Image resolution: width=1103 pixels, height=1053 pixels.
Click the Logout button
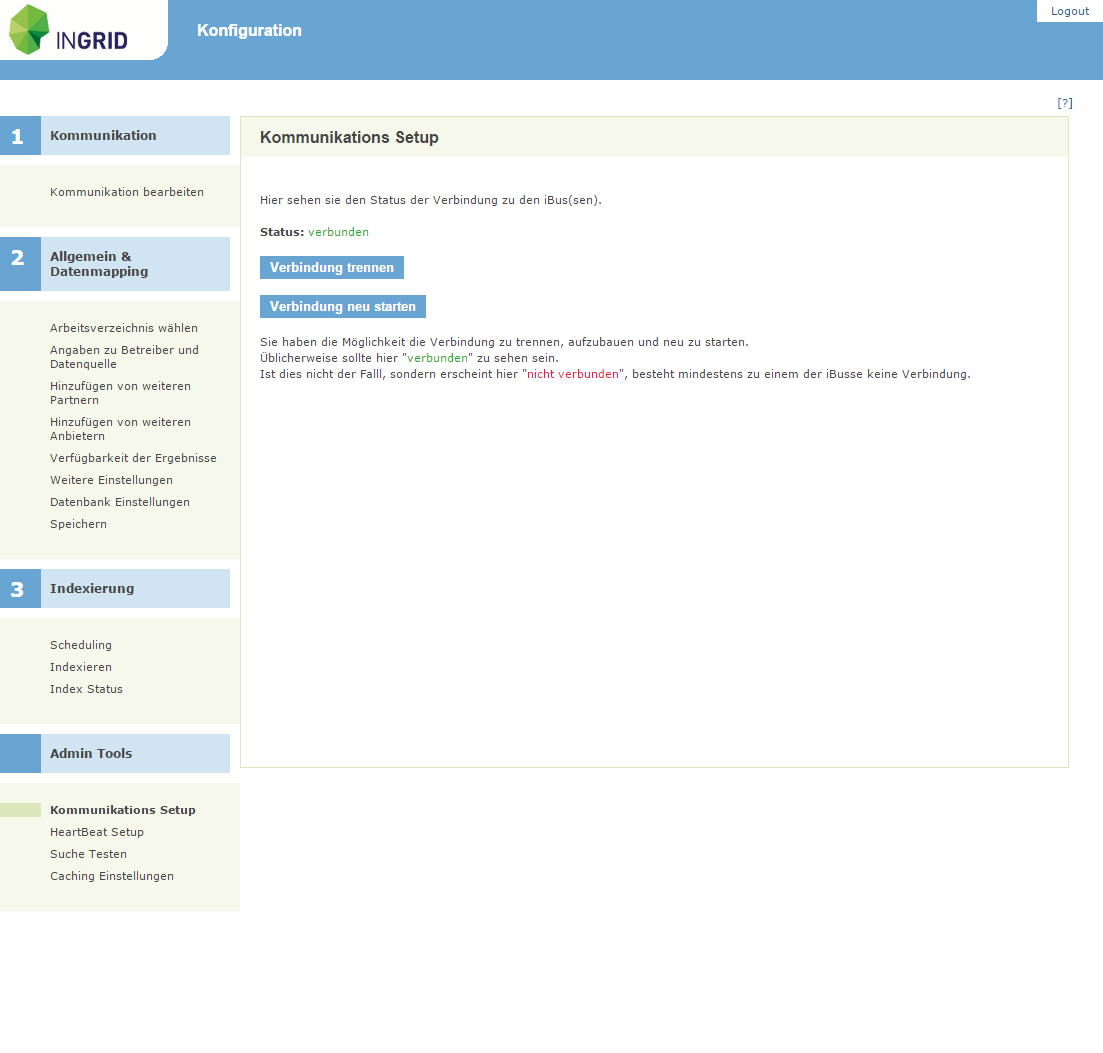[1069, 10]
